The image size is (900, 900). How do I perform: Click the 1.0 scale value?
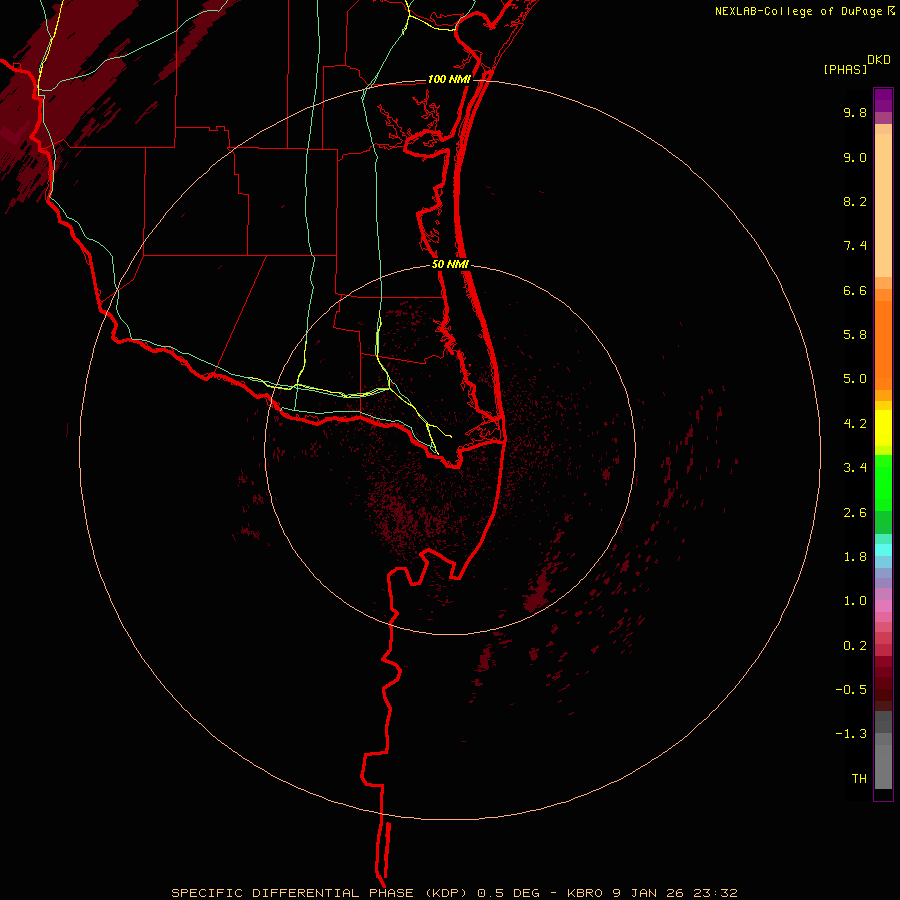point(855,601)
